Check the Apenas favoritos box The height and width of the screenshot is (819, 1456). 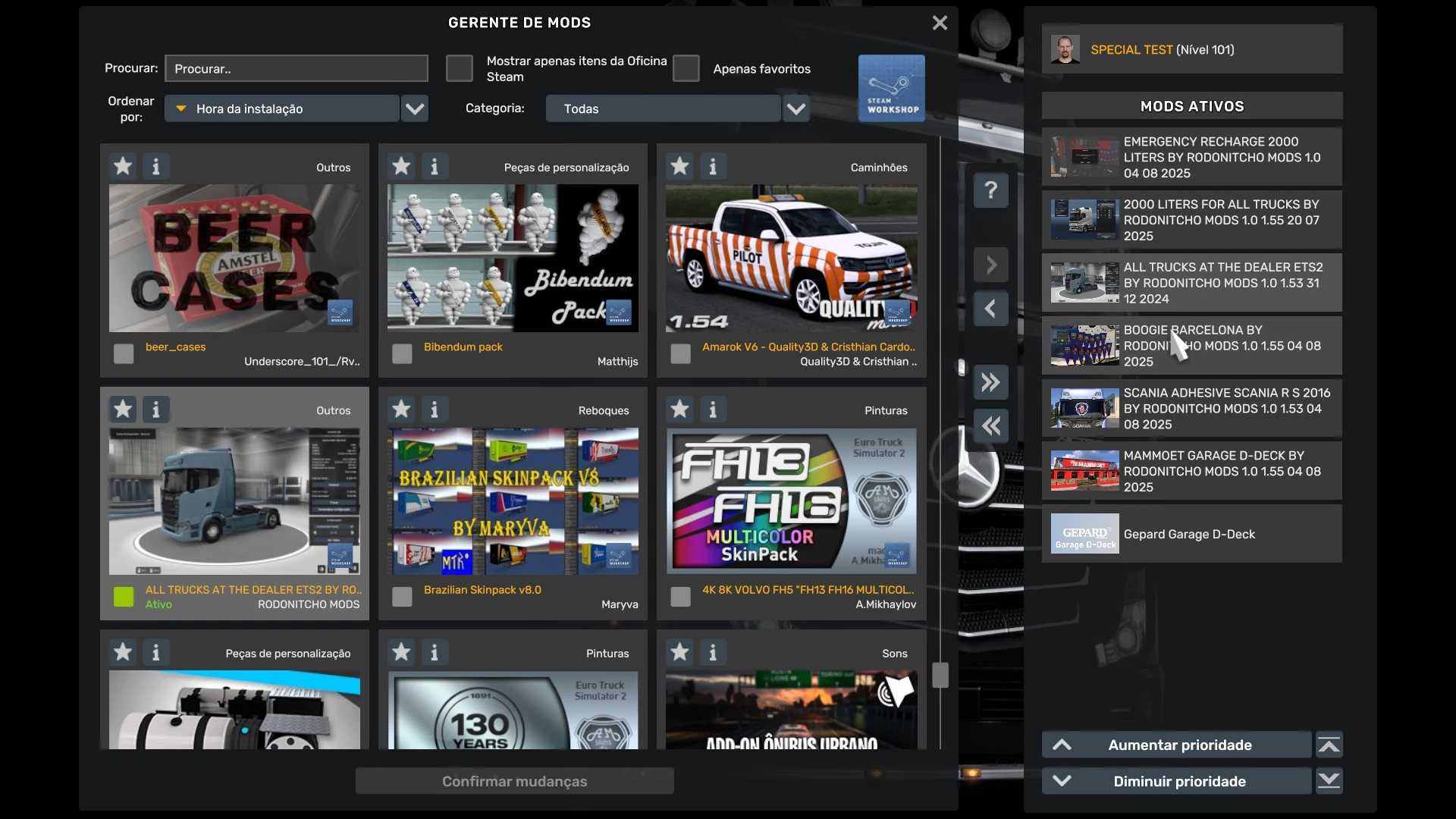coord(686,68)
